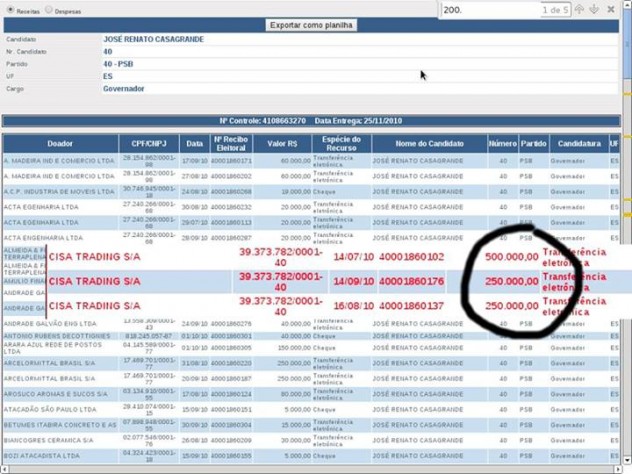Viewport: 632px width, 474px height.
Task: Click Espécie do Recurso column header
Action: click(341, 143)
